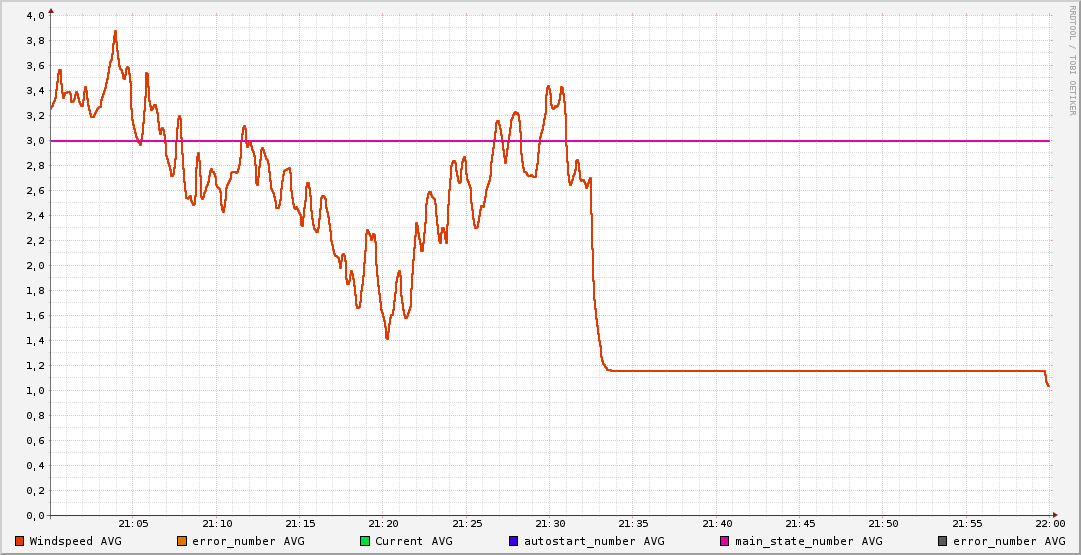Click the 21:05 time axis label
This screenshot has height=555, width=1081.
coord(133,524)
